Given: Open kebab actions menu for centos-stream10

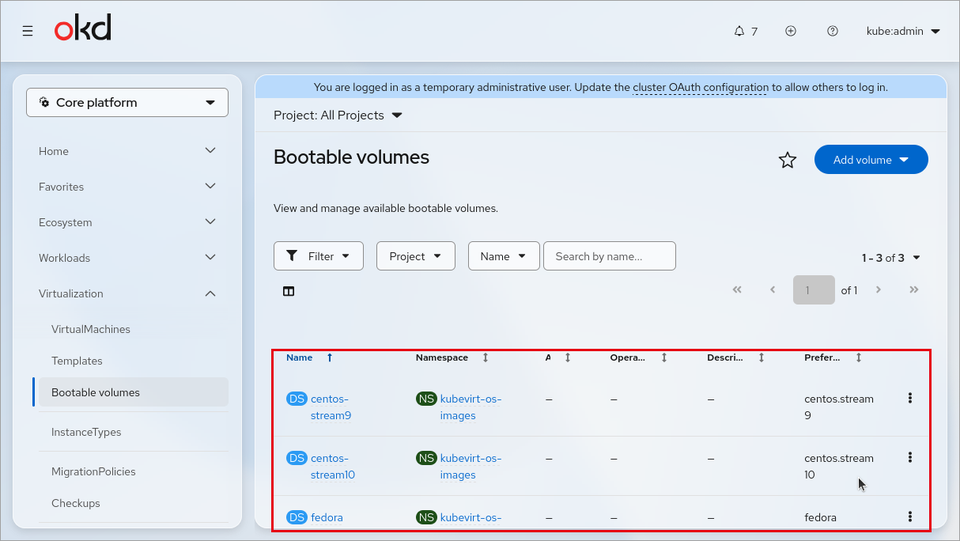Looking at the screenshot, I should coord(910,457).
